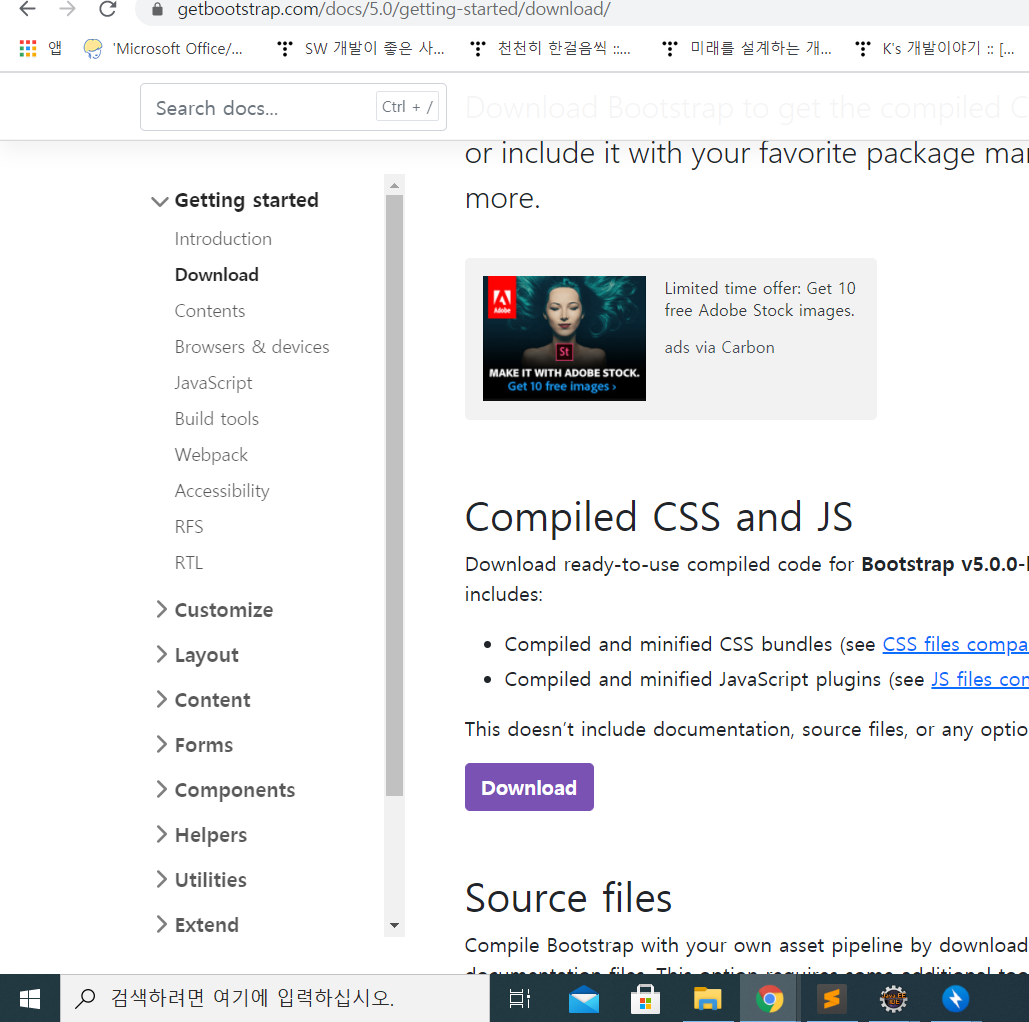
Task: Open the RTL docs page
Action: click(x=189, y=563)
